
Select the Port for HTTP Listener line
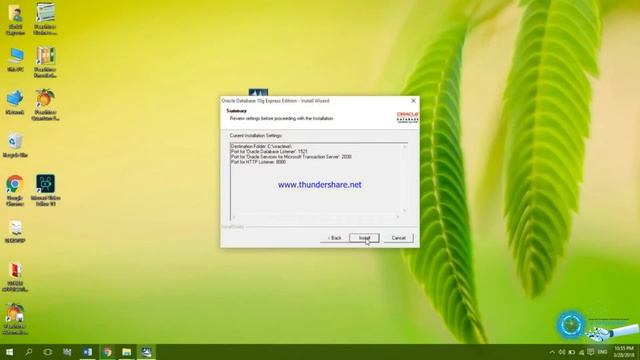click(258, 162)
